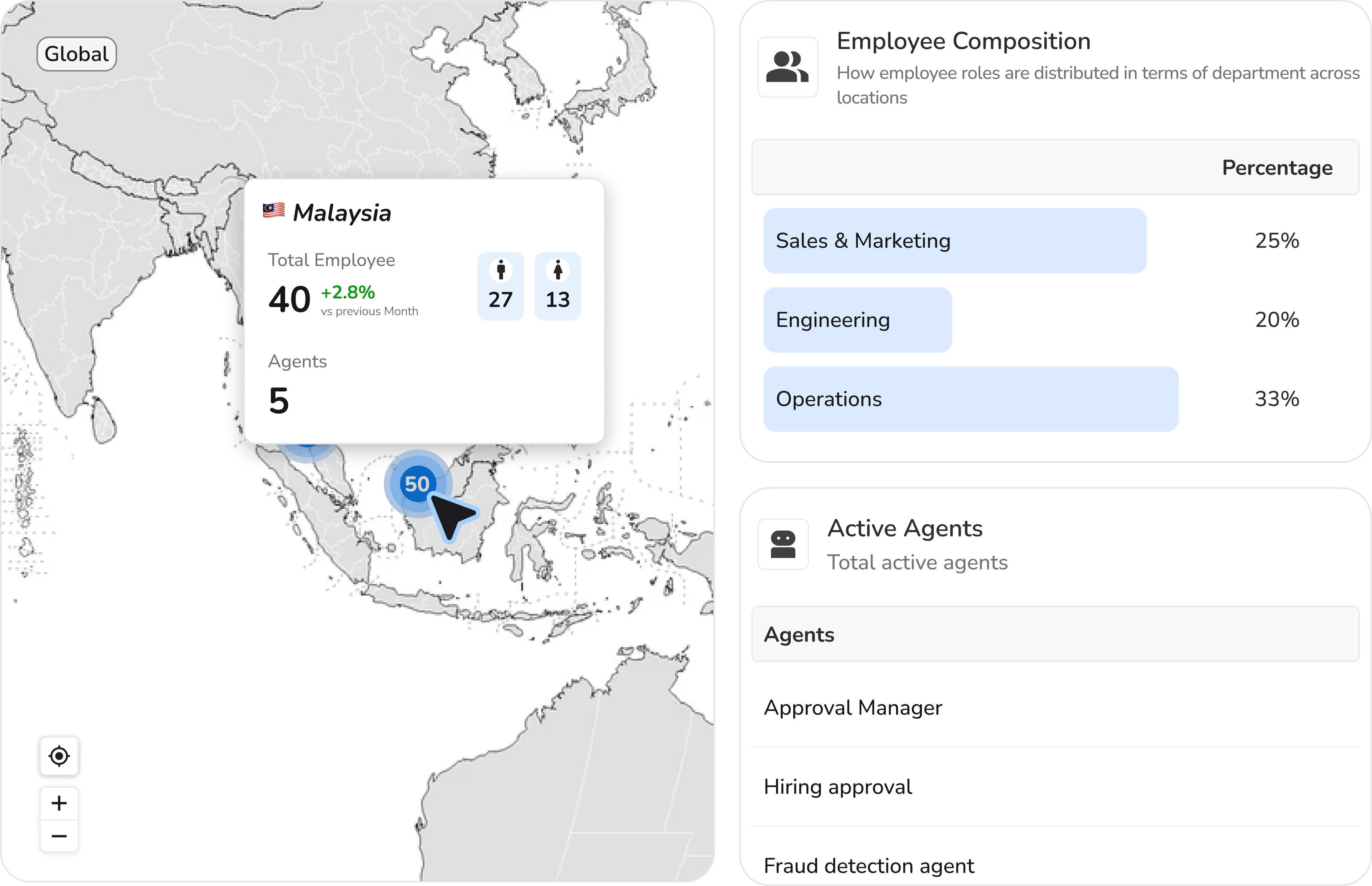Click the zoom-in plus icon
Image resolution: width=1372 pixels, height=886 pixels.
(59, 803)
